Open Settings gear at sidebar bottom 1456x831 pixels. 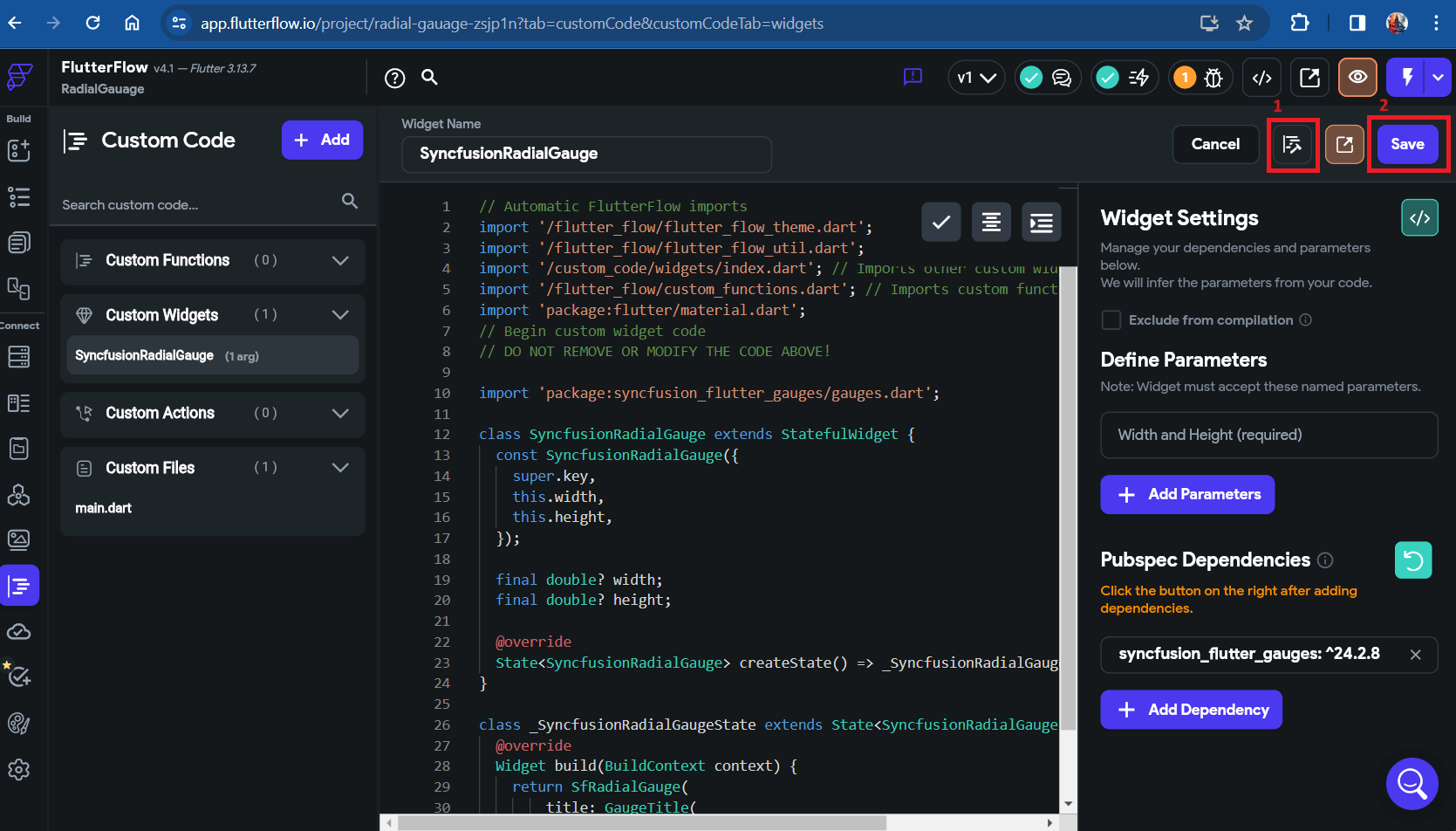19,769
